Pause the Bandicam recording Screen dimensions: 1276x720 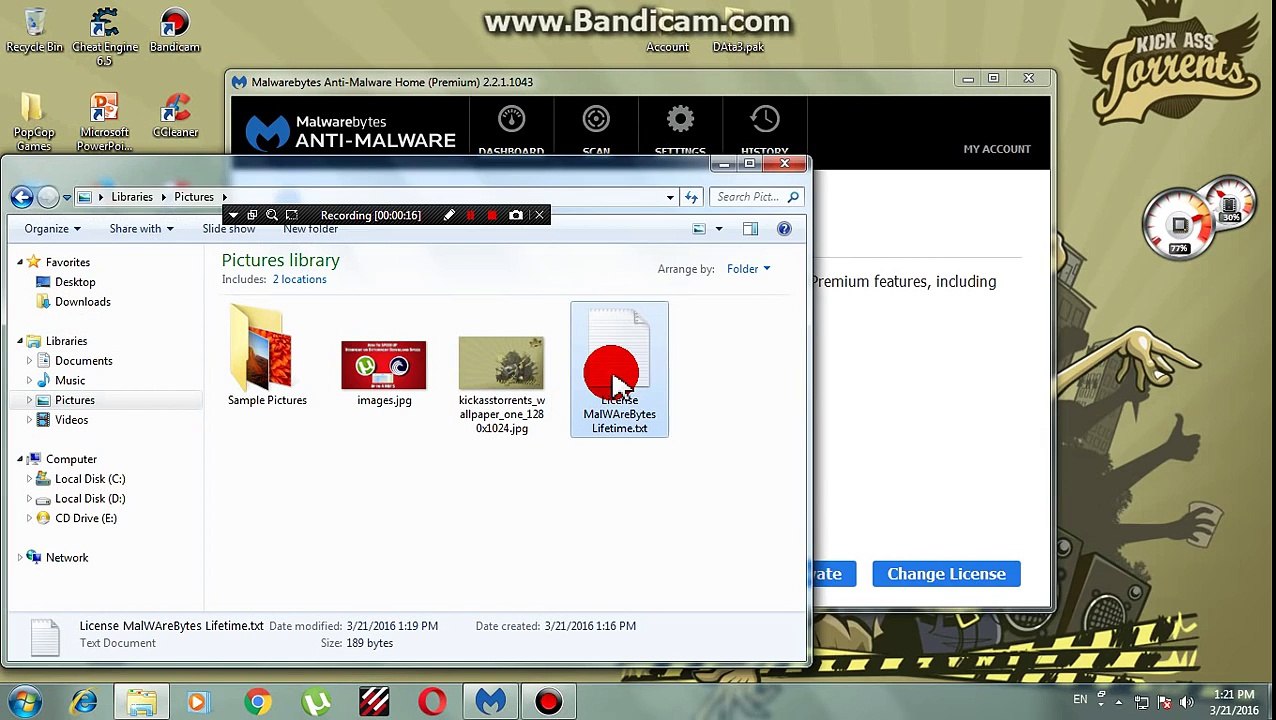[x=470, y=215]
